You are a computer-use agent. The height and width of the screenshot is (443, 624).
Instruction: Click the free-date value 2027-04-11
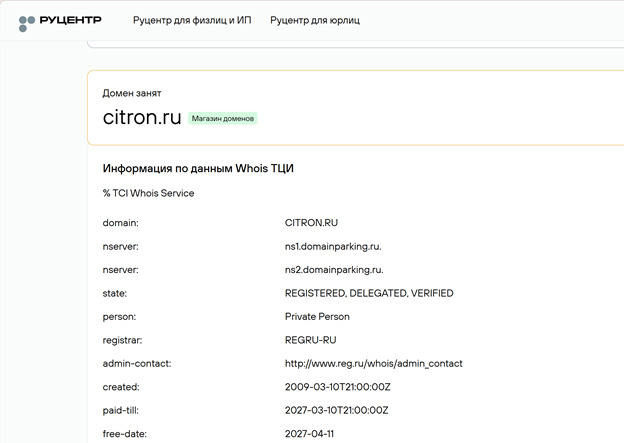(x=309, y=434)
